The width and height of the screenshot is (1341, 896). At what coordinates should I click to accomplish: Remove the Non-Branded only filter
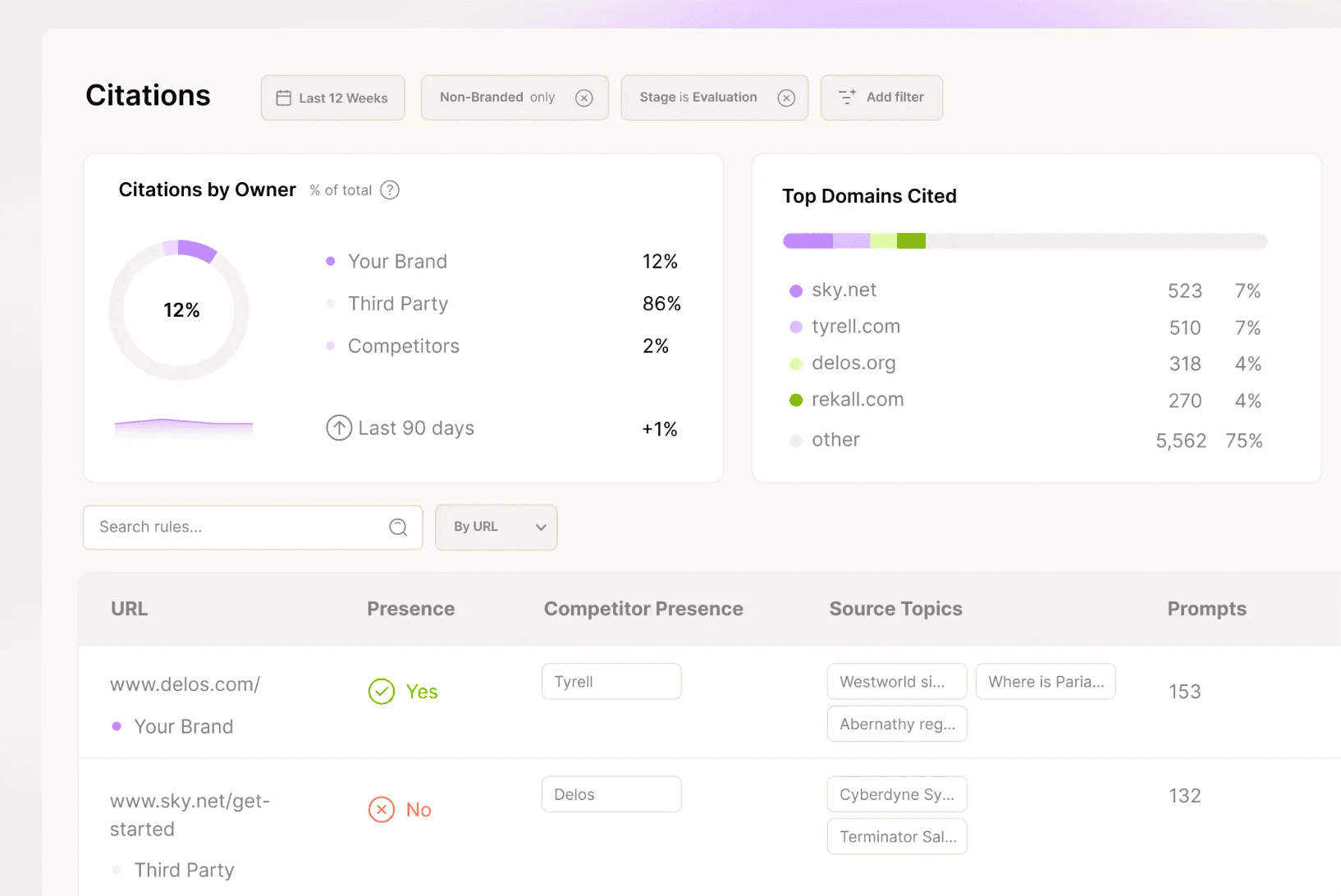[584, 98]
